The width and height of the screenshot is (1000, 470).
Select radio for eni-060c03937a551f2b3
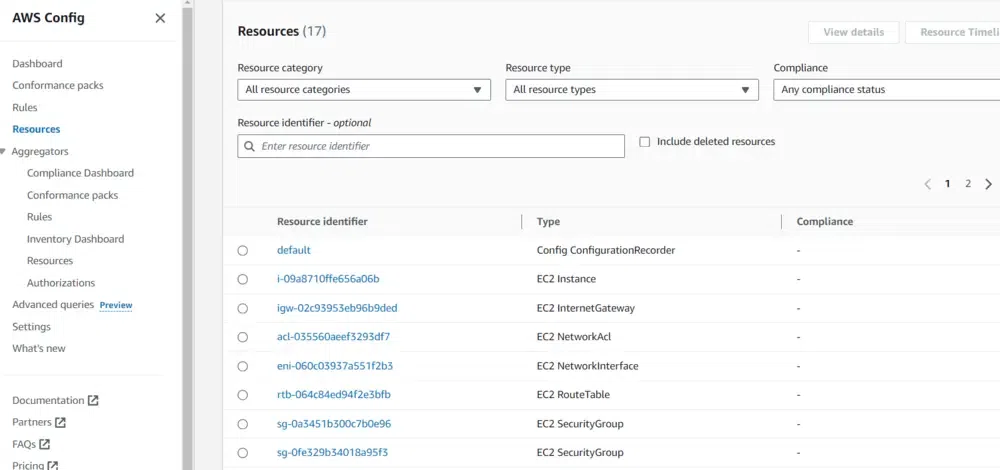coord(242,366)
